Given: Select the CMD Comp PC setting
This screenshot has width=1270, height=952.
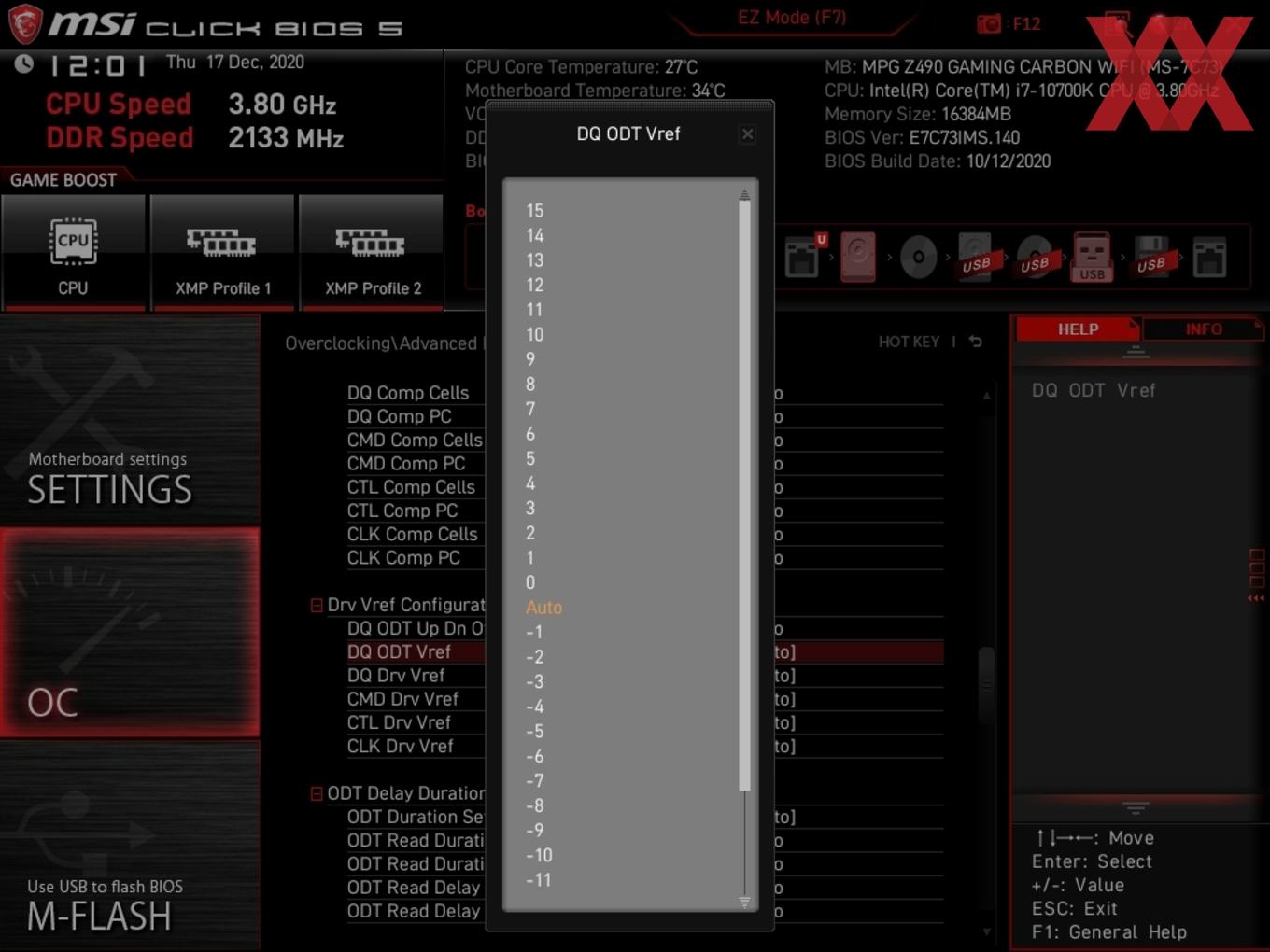Looking at the screenshot, I should [x=406, y=464].
